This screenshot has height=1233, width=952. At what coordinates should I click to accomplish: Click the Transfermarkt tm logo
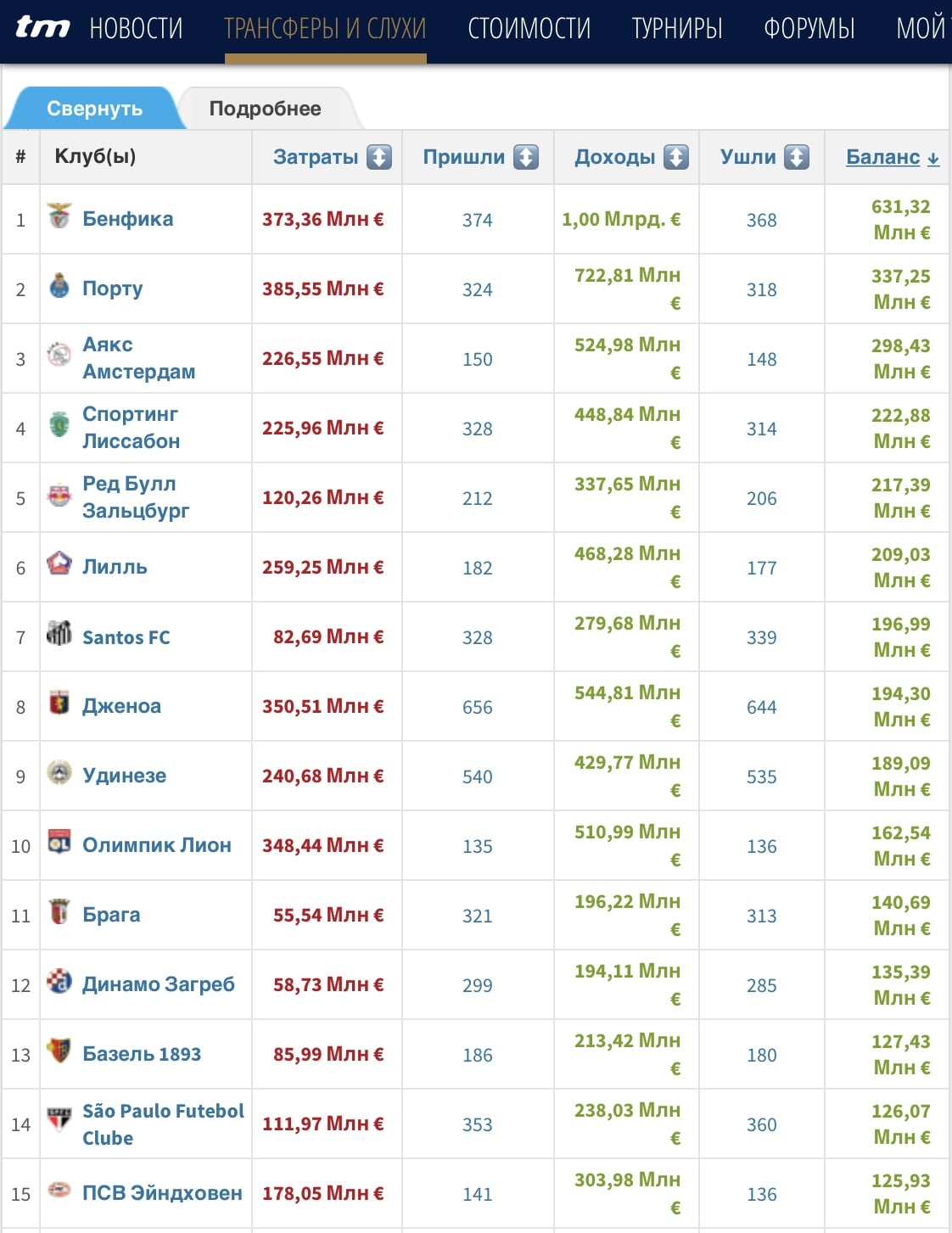42,28
